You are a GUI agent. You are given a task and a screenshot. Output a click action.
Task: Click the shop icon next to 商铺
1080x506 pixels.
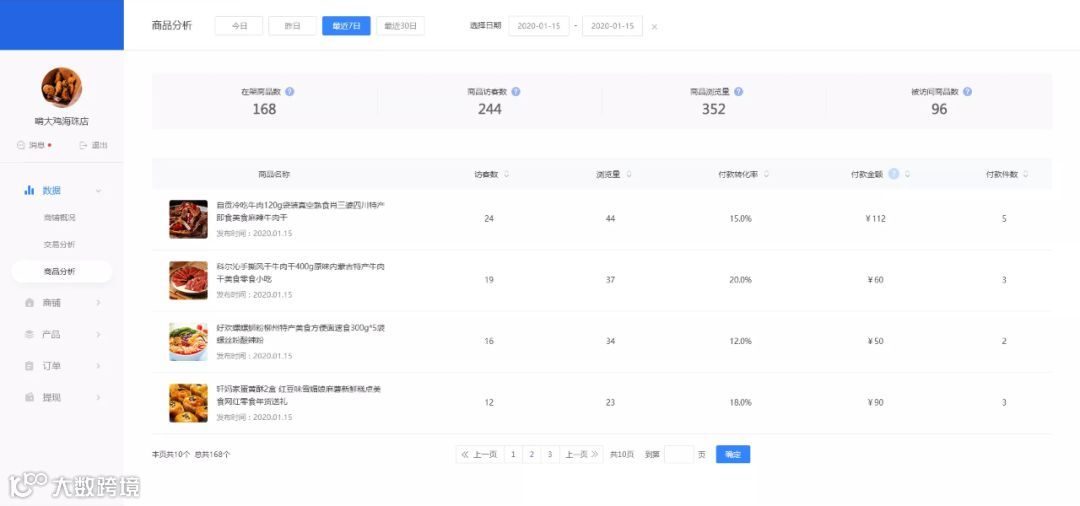(29, 302)
